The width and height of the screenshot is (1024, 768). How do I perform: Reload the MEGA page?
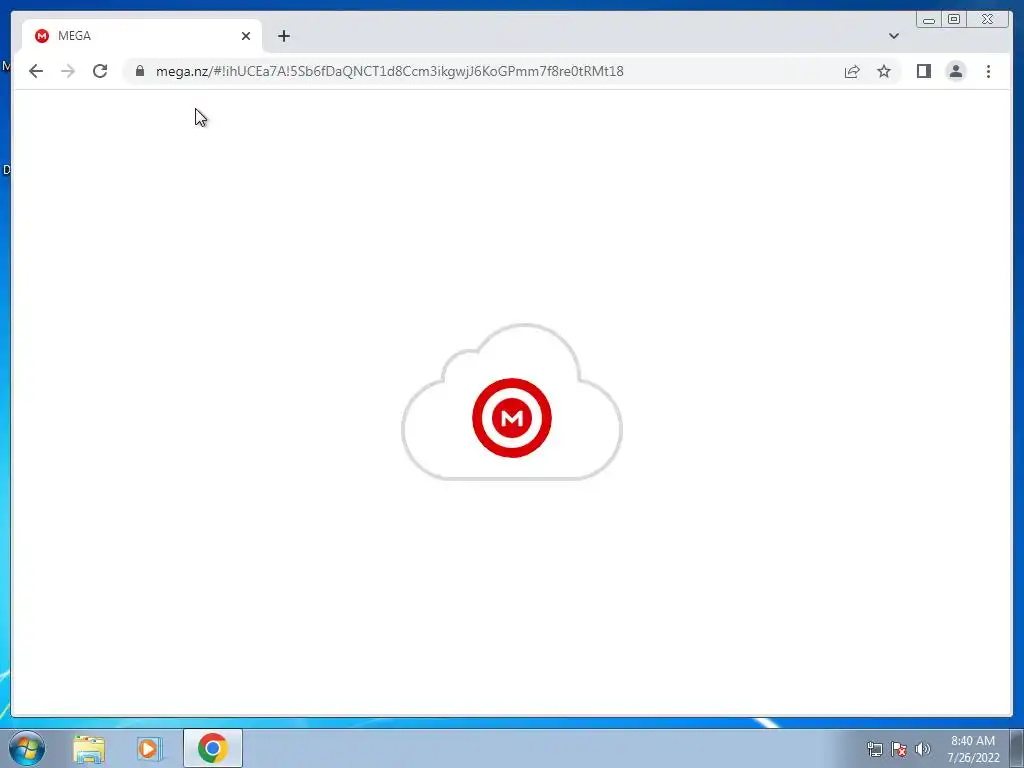point(100,71)
